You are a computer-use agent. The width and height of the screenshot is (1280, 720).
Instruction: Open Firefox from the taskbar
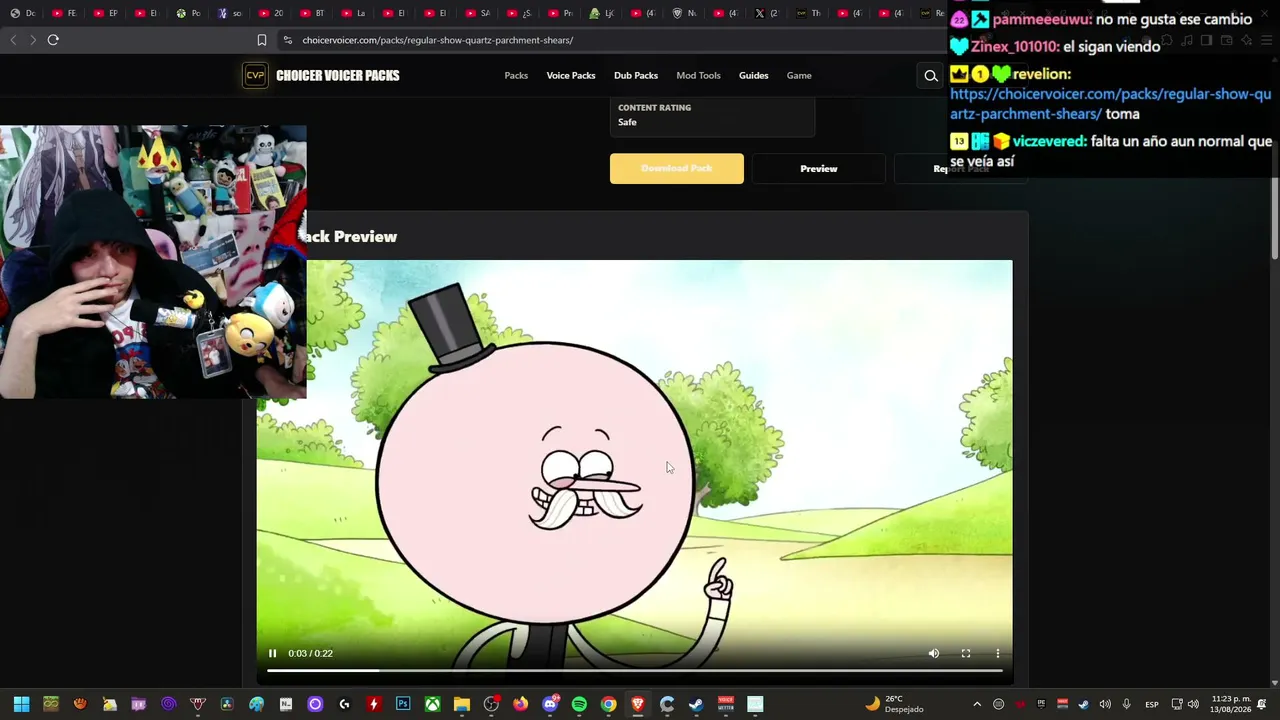point(520,704)
